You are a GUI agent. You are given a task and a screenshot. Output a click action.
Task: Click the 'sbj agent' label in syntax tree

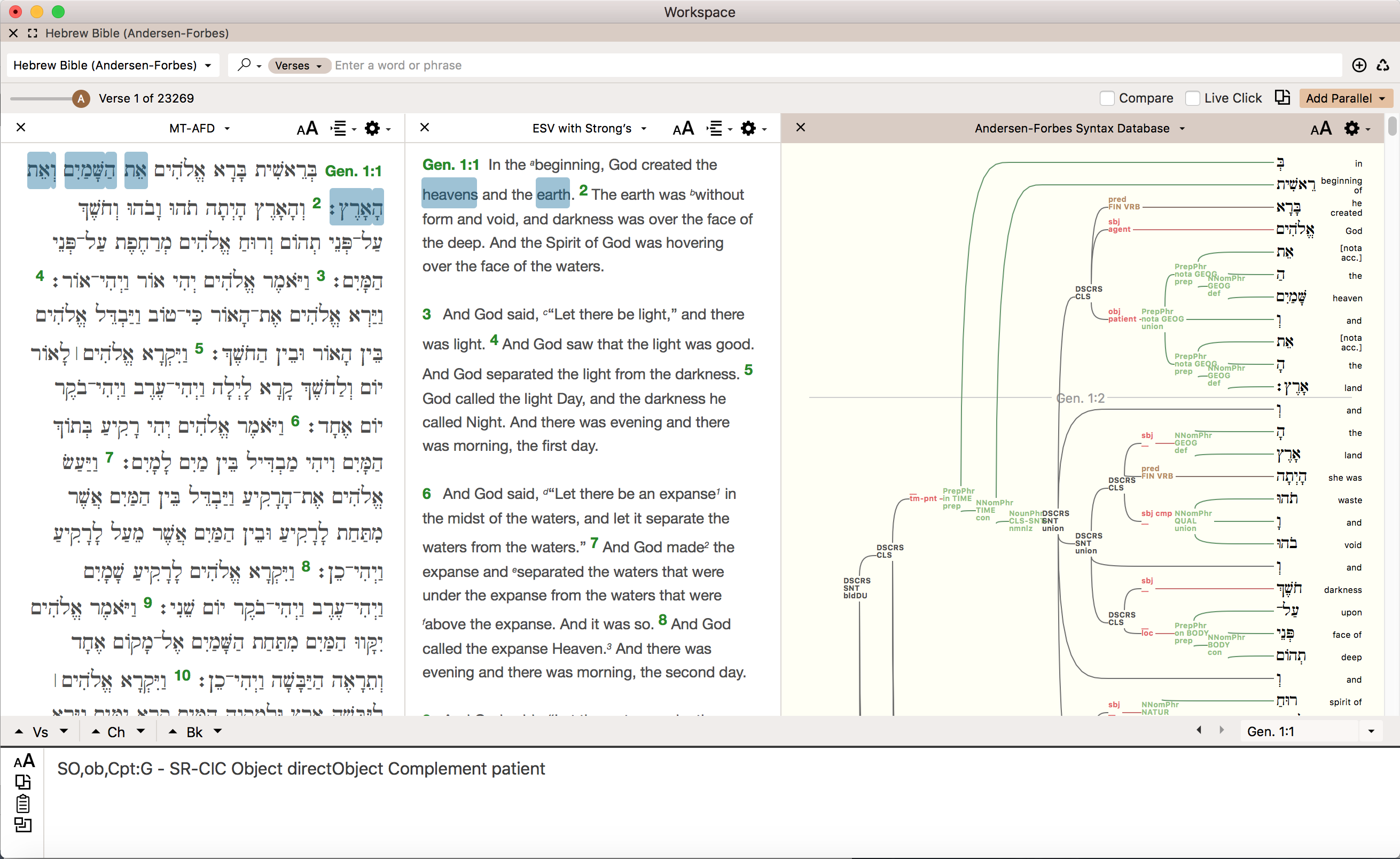1119,225
